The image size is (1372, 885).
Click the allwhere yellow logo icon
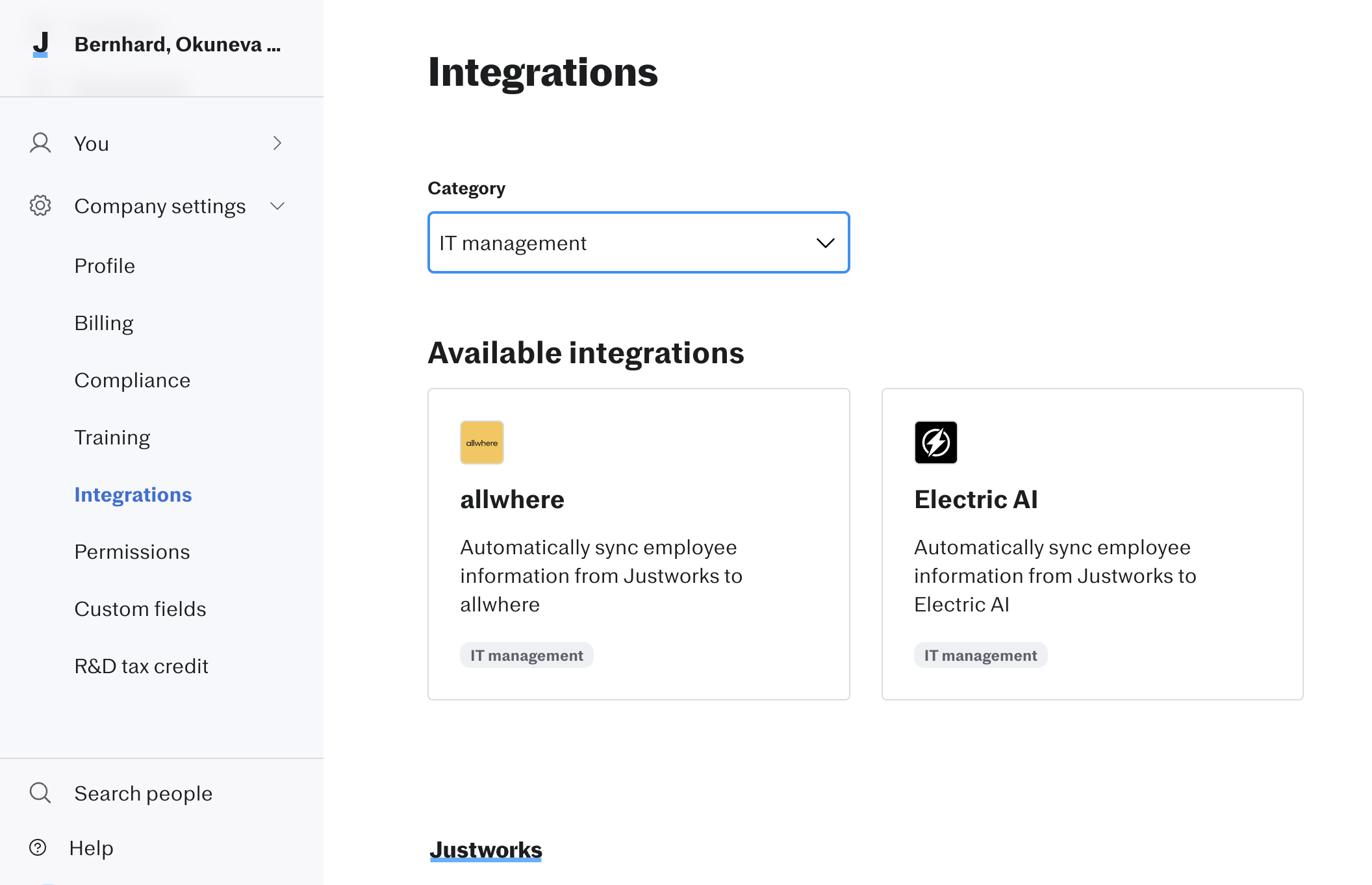tap(482, 443)
